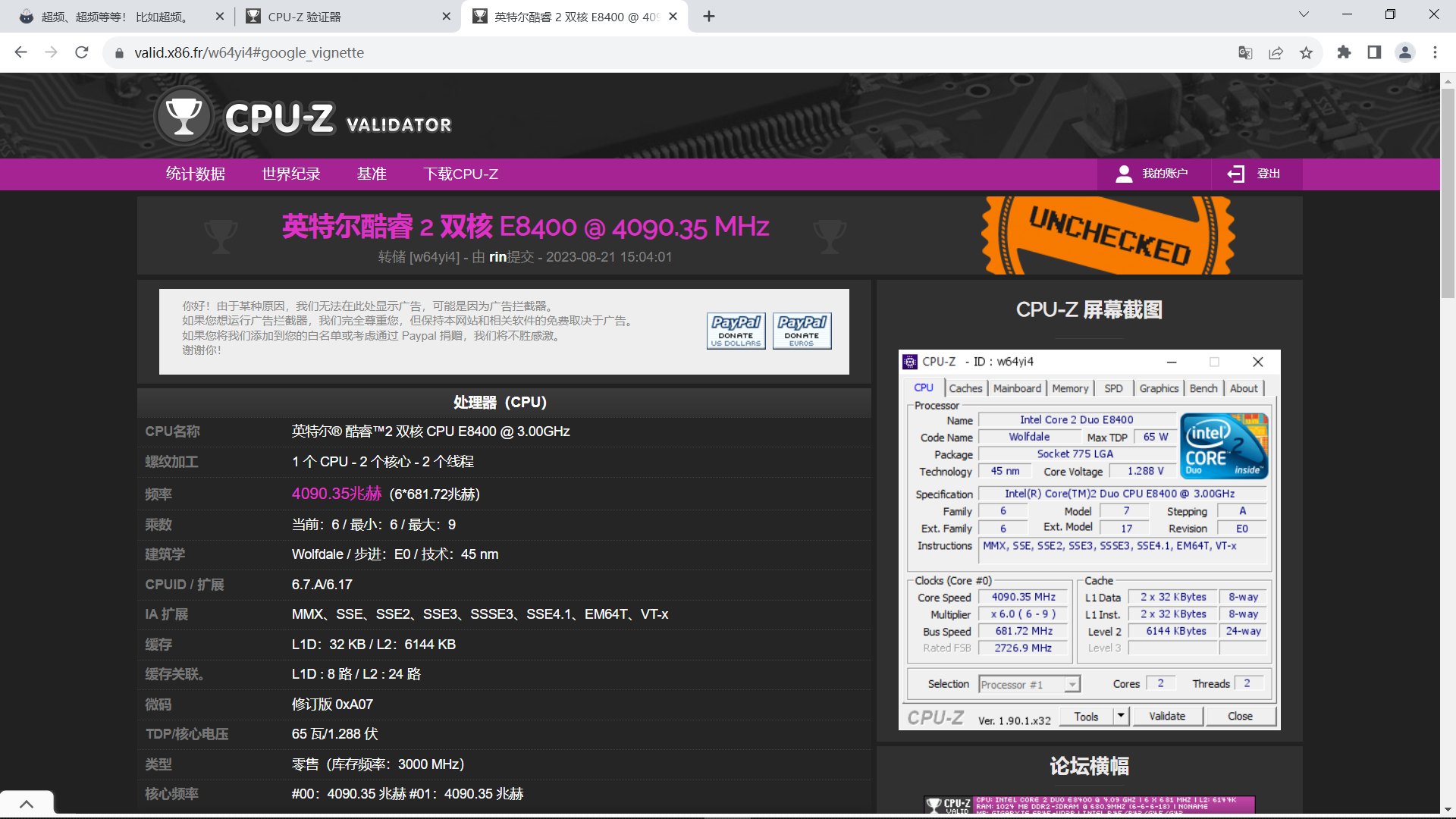This screenshot has height=819, width=1456.
Task: Close the CPU-Z 验证器 tab
Action: point(446,17)
